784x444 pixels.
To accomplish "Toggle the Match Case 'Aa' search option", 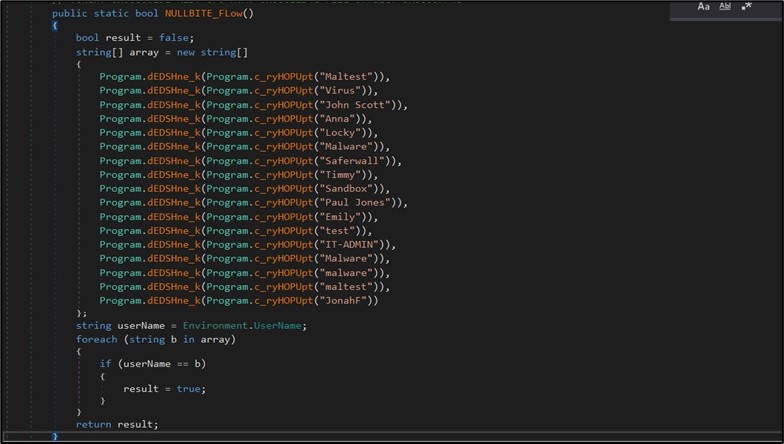I will coord(703,7).
